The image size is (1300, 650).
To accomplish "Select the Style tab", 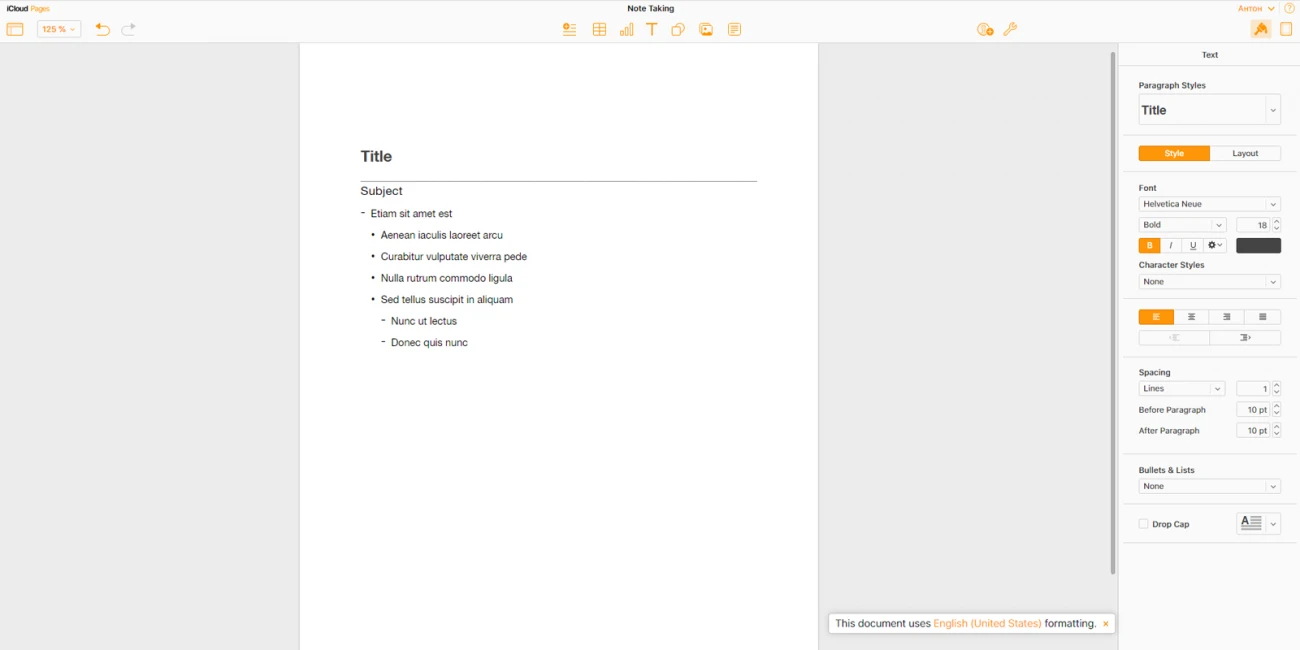I will pyautogui.click(x=1174, y=154).
